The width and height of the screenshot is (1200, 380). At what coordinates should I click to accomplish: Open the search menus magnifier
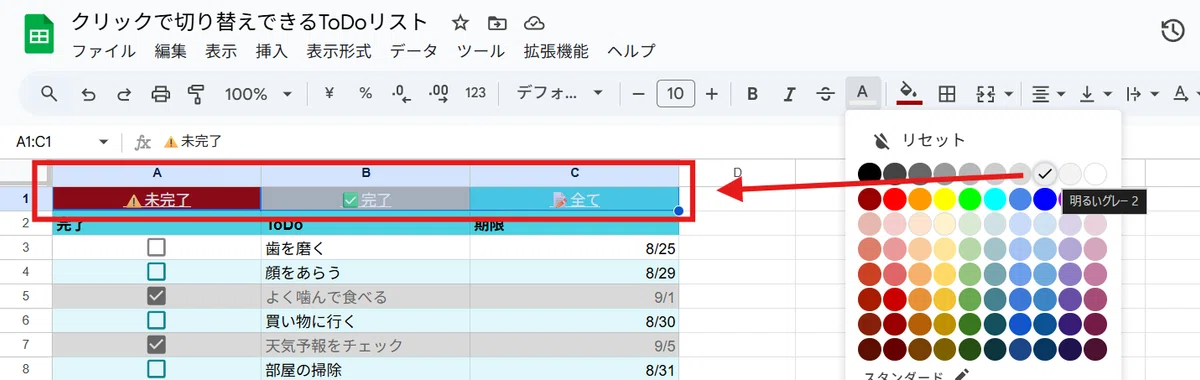49,94
